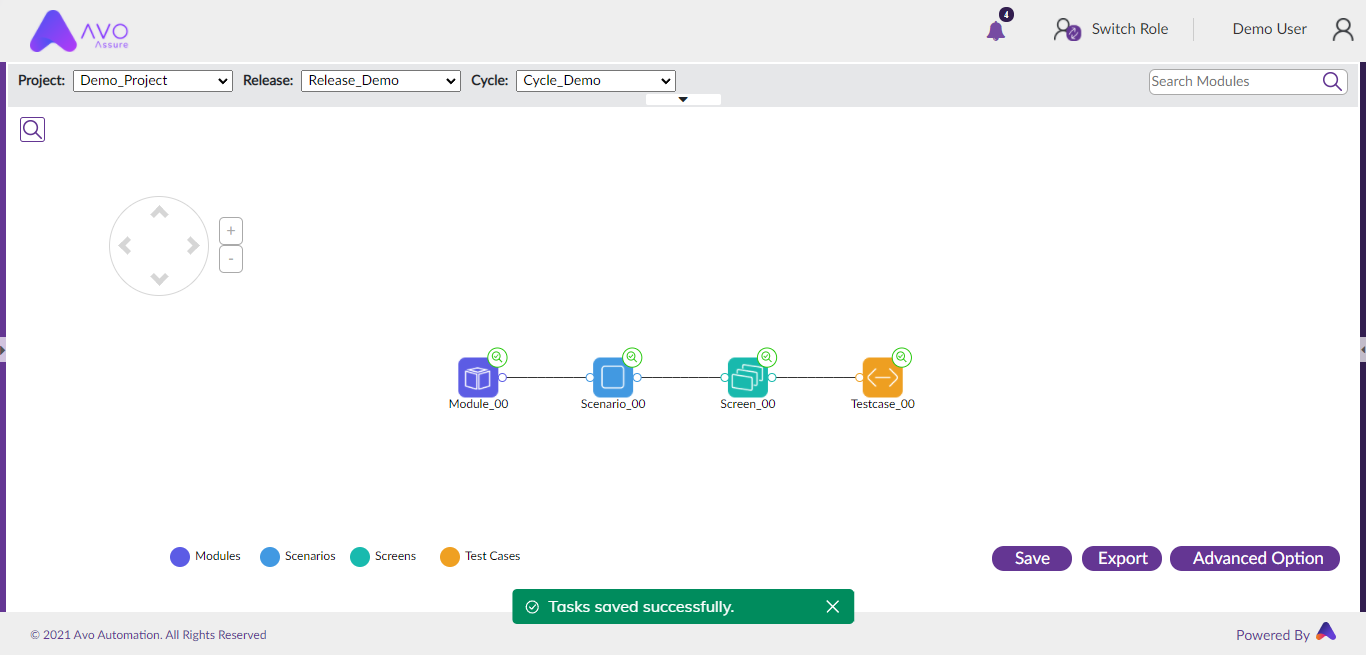1366x655 pixels.
Task: Click the green task badge on Testcase_00
Action: click(x=902, y=357)
